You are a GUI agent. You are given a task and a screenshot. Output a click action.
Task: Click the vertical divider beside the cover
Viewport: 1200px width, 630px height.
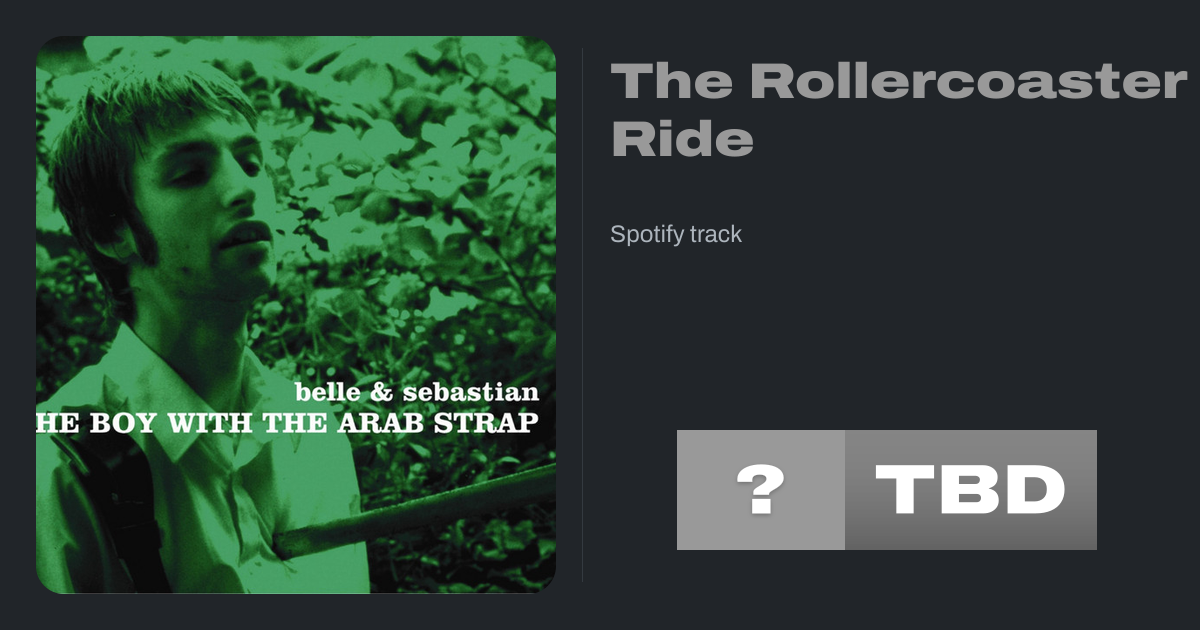[582, 315]
